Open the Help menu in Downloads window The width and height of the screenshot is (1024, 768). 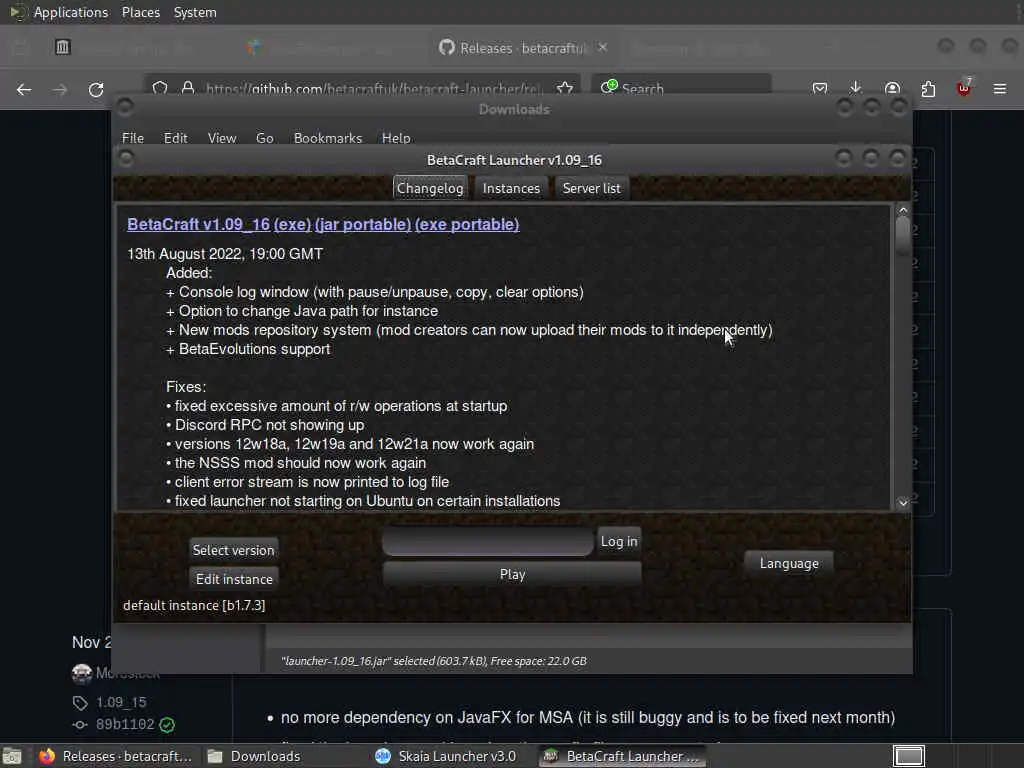396,138
